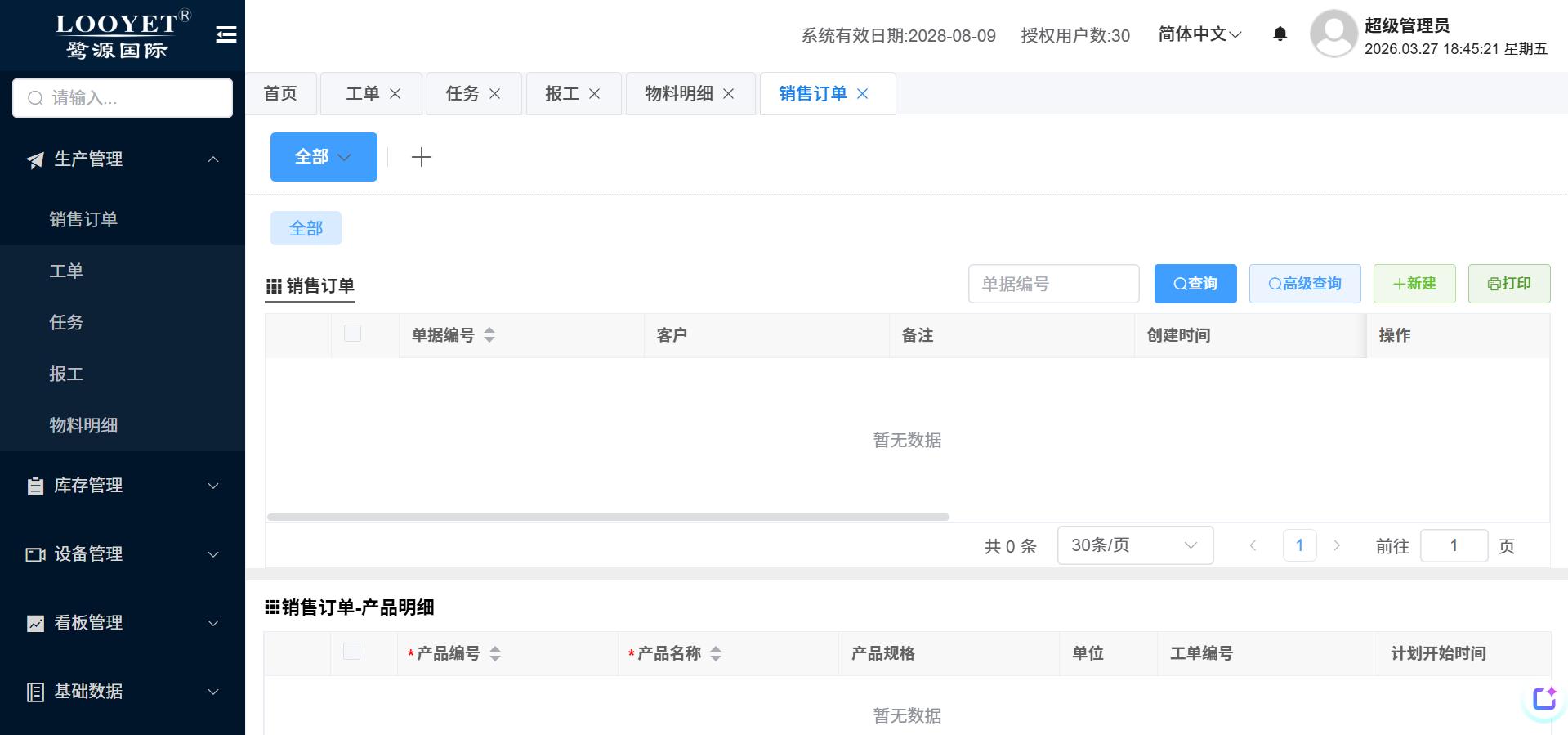Sort by 单据编号 using sort arrows
Screen dimensions: 1568x735
[489, 335]
